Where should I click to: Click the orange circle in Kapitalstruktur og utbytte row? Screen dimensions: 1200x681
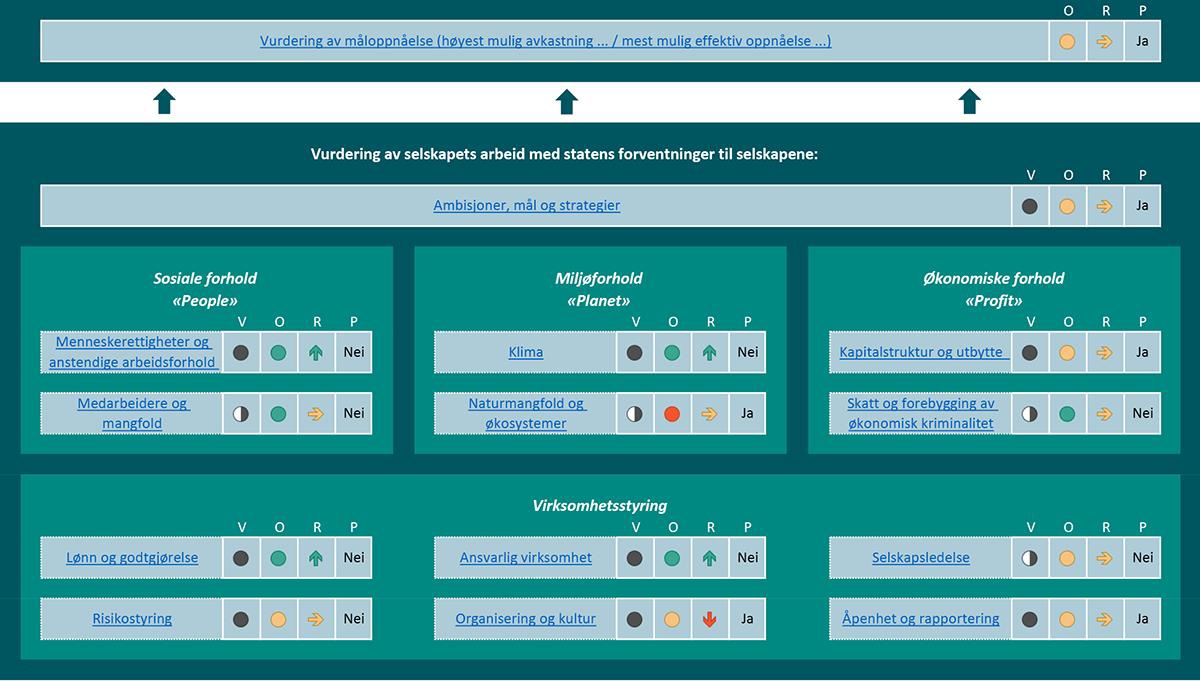(x=1067, y=352)
